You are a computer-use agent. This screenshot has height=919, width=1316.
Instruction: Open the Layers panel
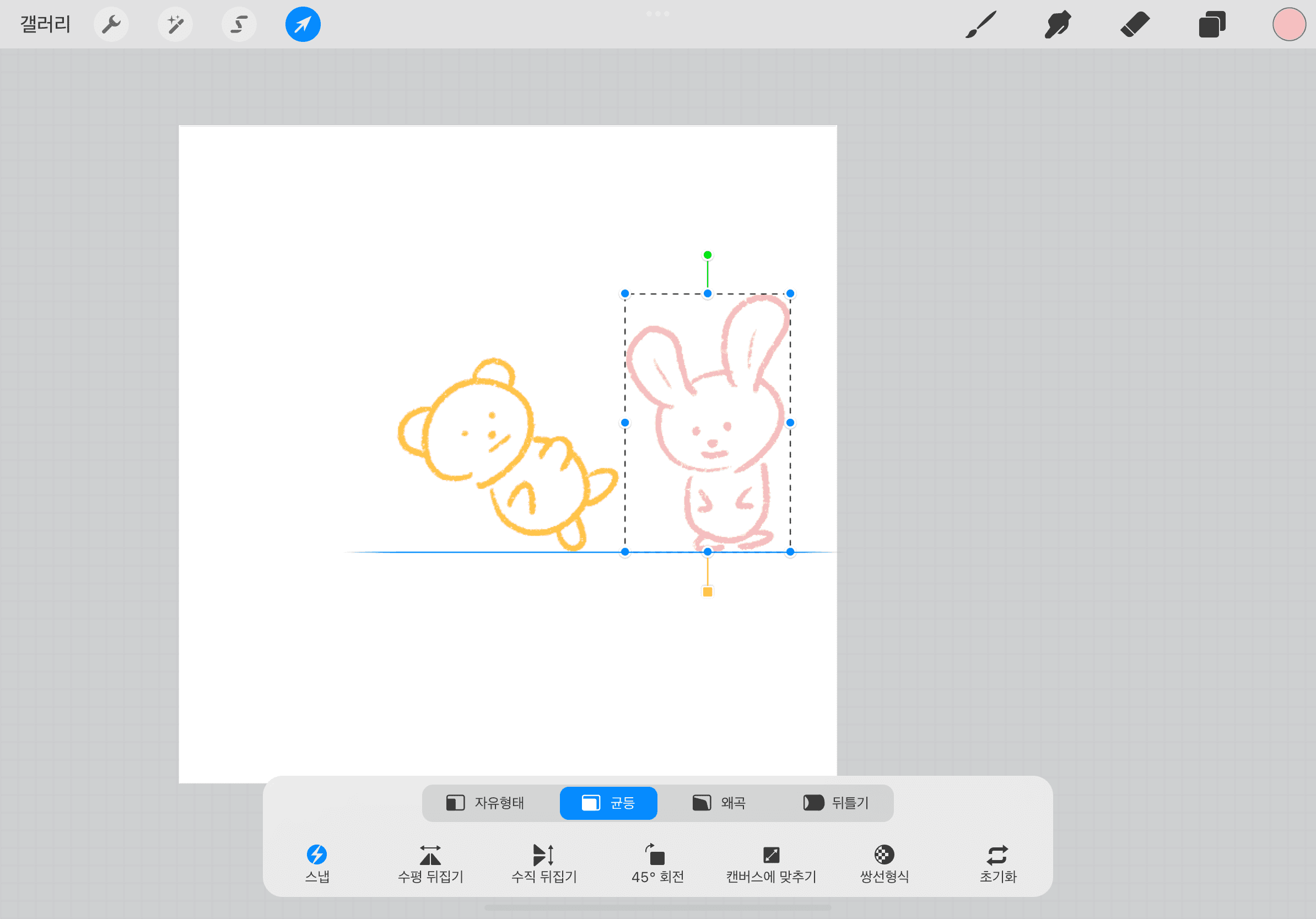tap(1212, 25)
